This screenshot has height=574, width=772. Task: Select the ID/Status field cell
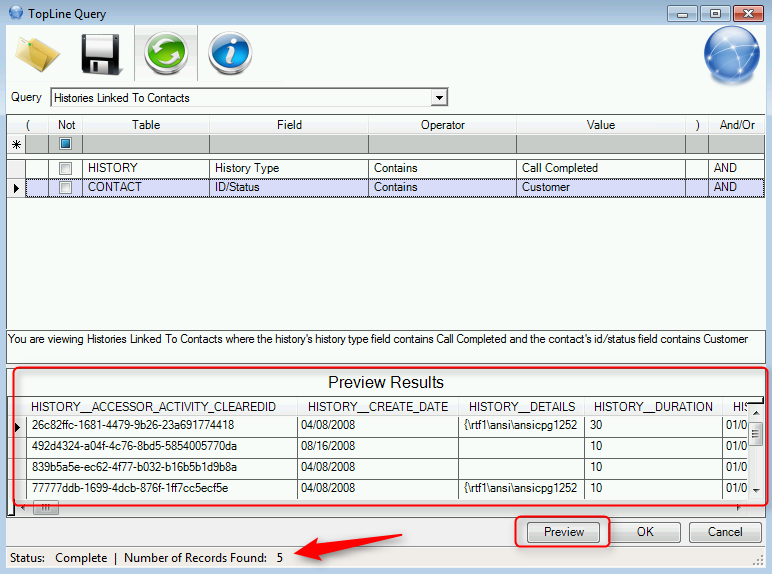pos(289,188)
